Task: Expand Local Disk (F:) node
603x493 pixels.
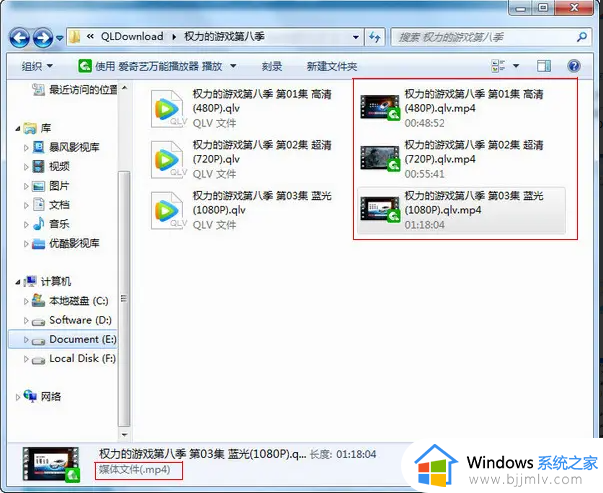Action: [26, 359]
